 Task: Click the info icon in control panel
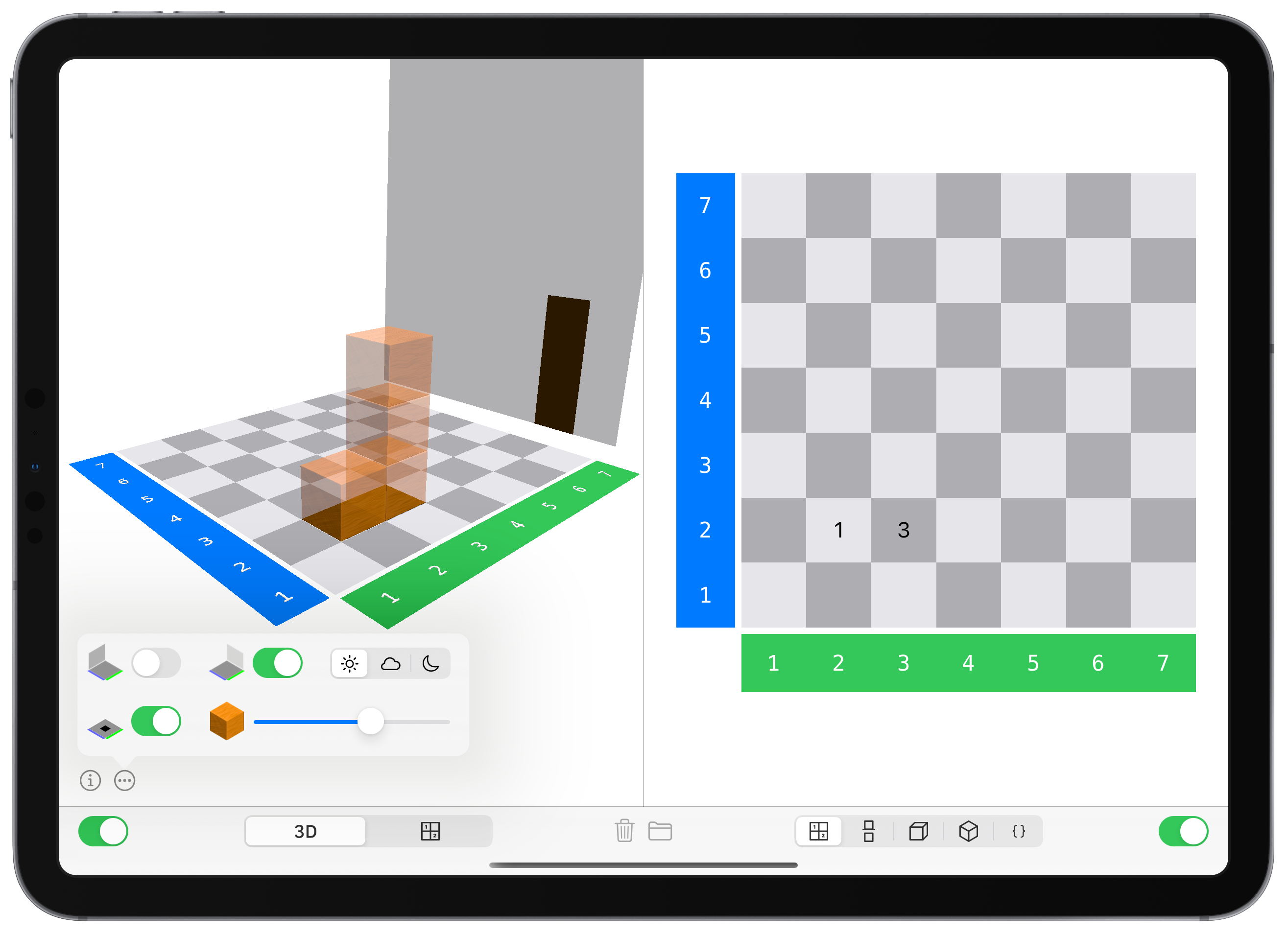tap(90, 781)
